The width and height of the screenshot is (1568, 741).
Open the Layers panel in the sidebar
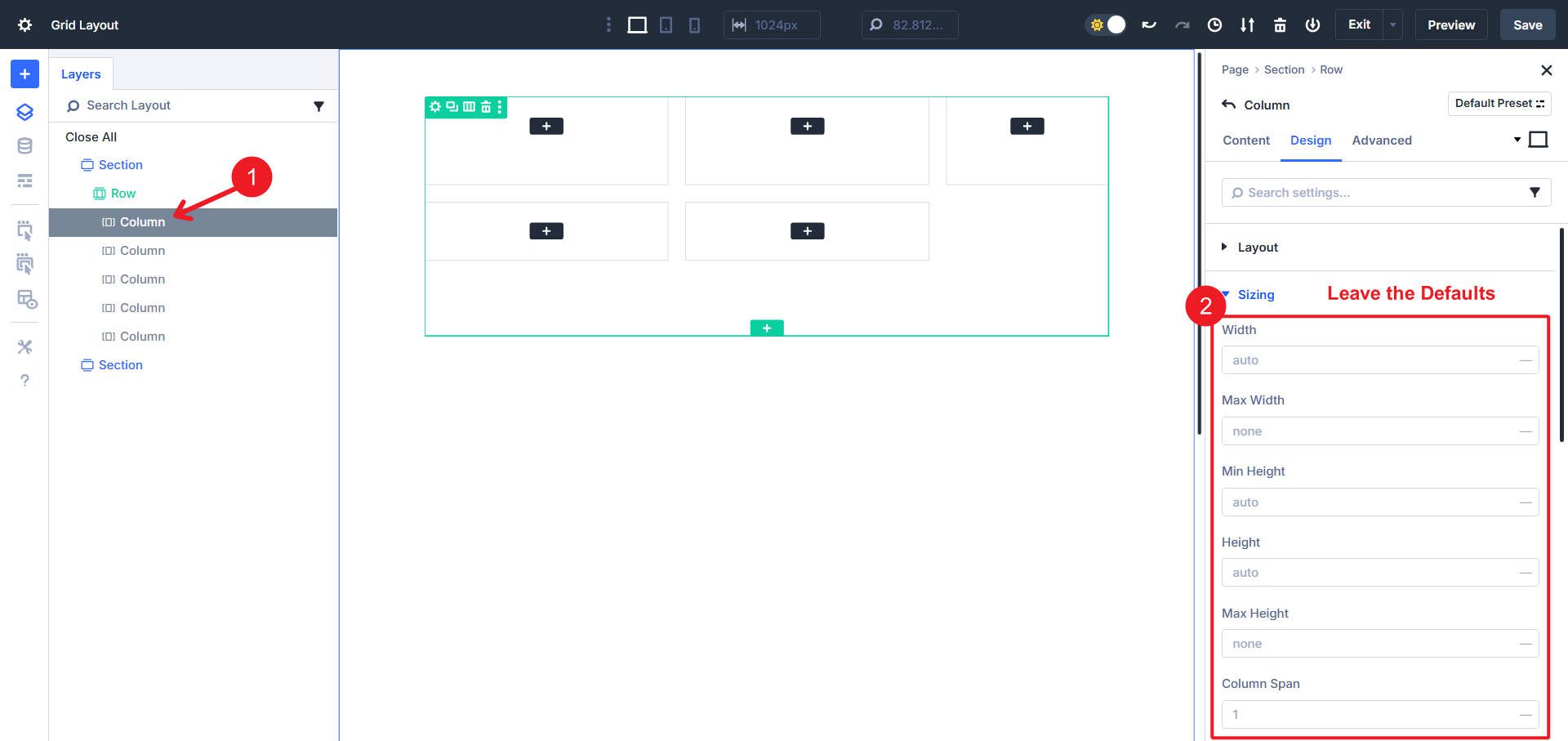coord(24,112)
